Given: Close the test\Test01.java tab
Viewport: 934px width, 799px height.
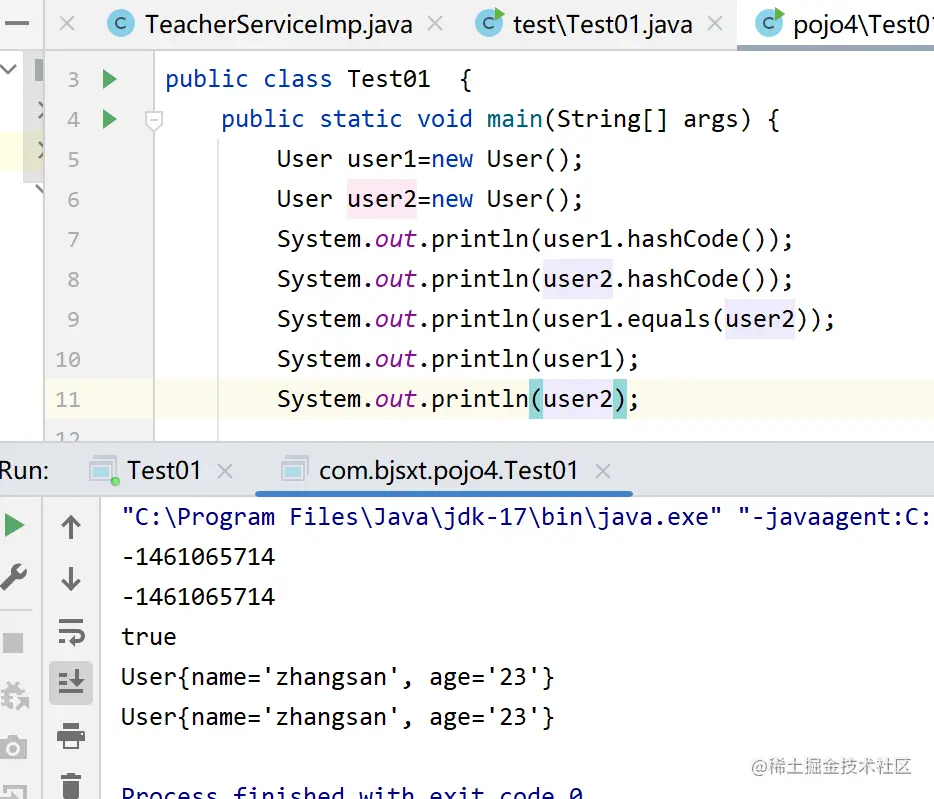Looking at the screenshot, I should [x=715, y=24].
